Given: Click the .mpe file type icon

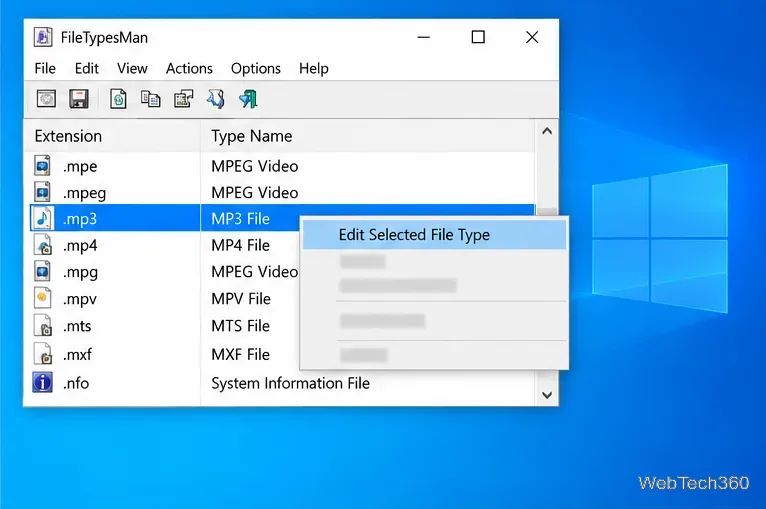Looking at the screenshot, I should tap(43, 166).
